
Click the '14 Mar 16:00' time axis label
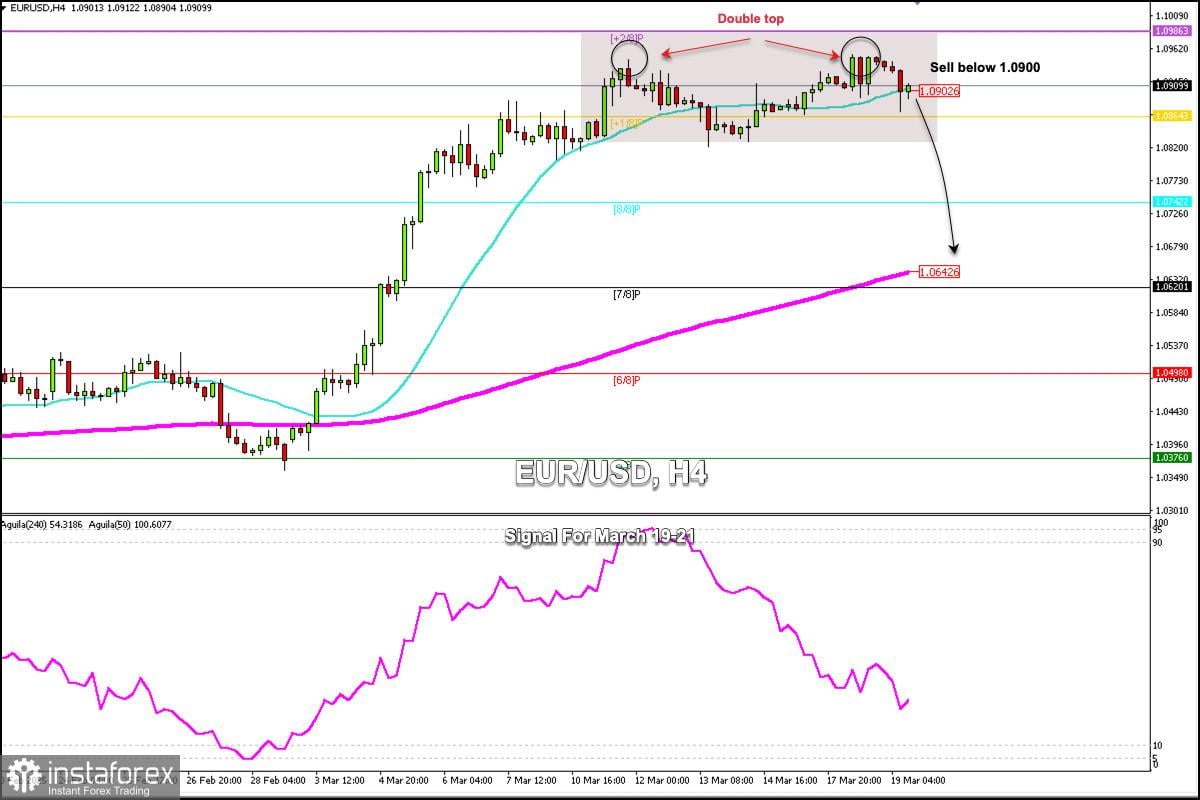pos(791,780)
